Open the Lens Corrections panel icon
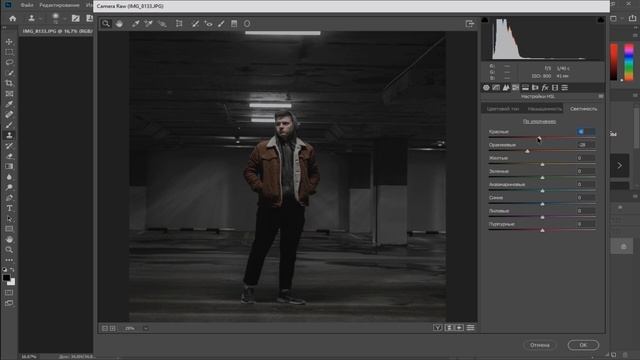 click(x=535, y=87)
